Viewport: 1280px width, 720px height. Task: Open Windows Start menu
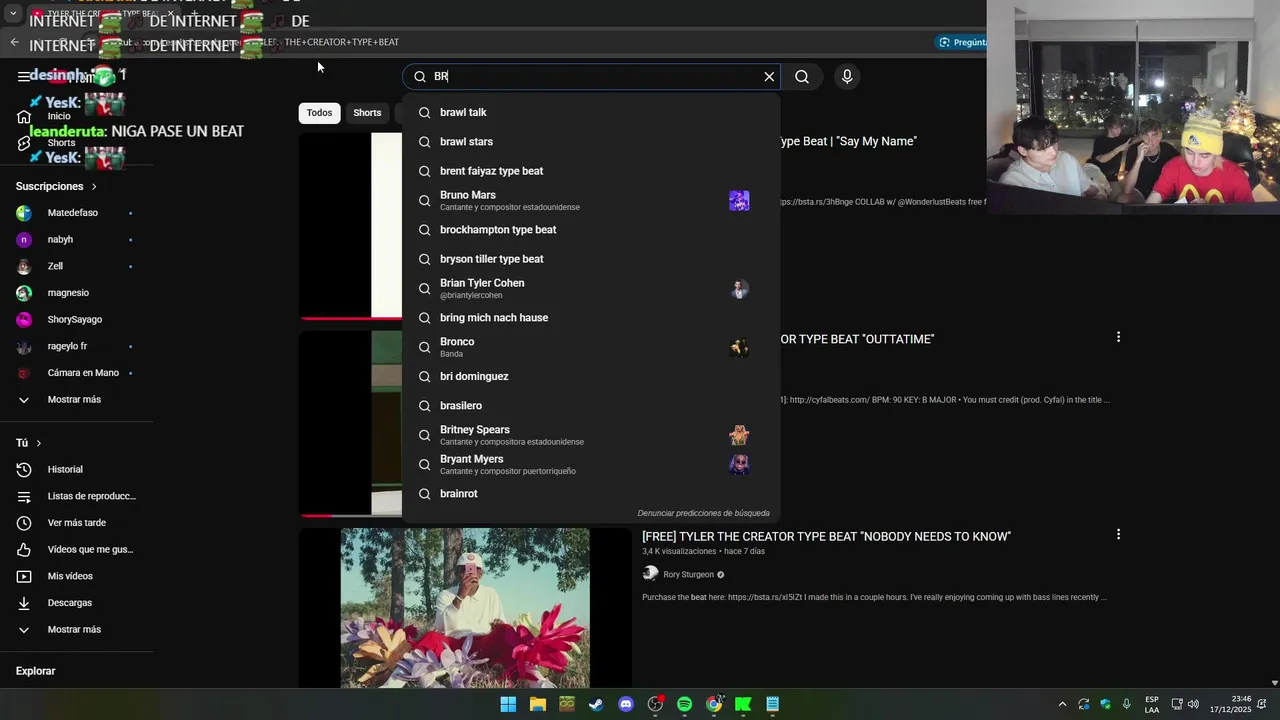pyautogui.click(x=508, y=704)
